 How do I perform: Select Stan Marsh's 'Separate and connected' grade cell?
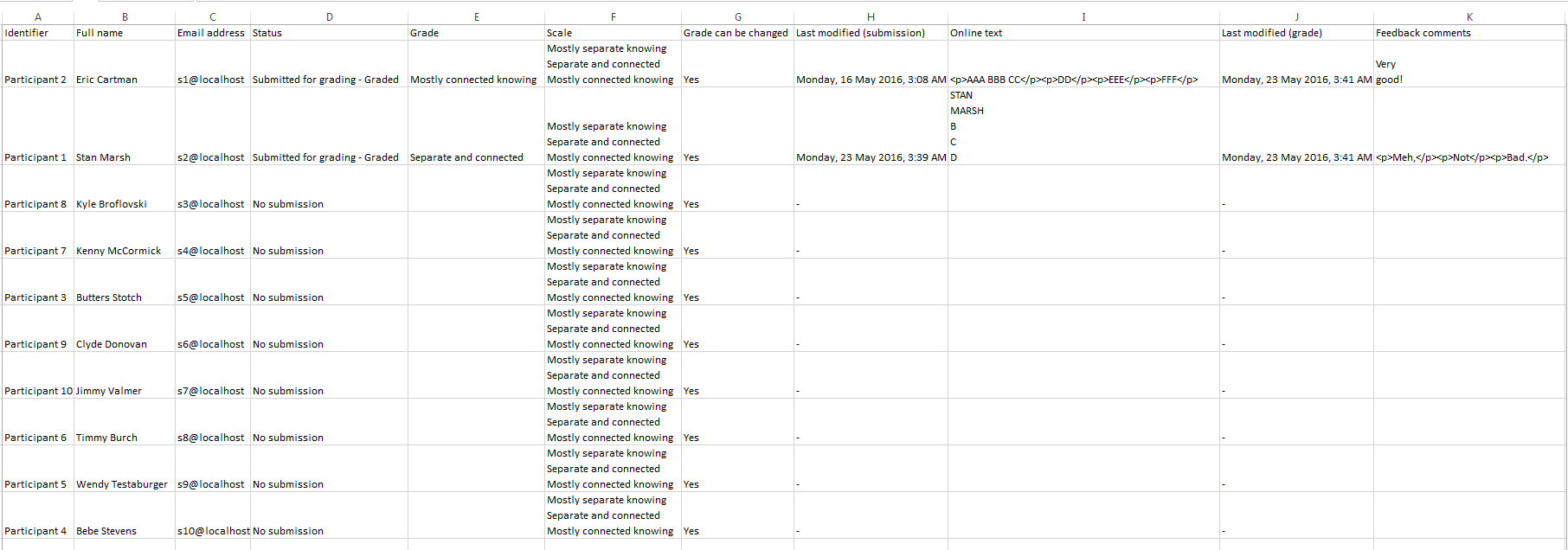(x=476, y=126)
